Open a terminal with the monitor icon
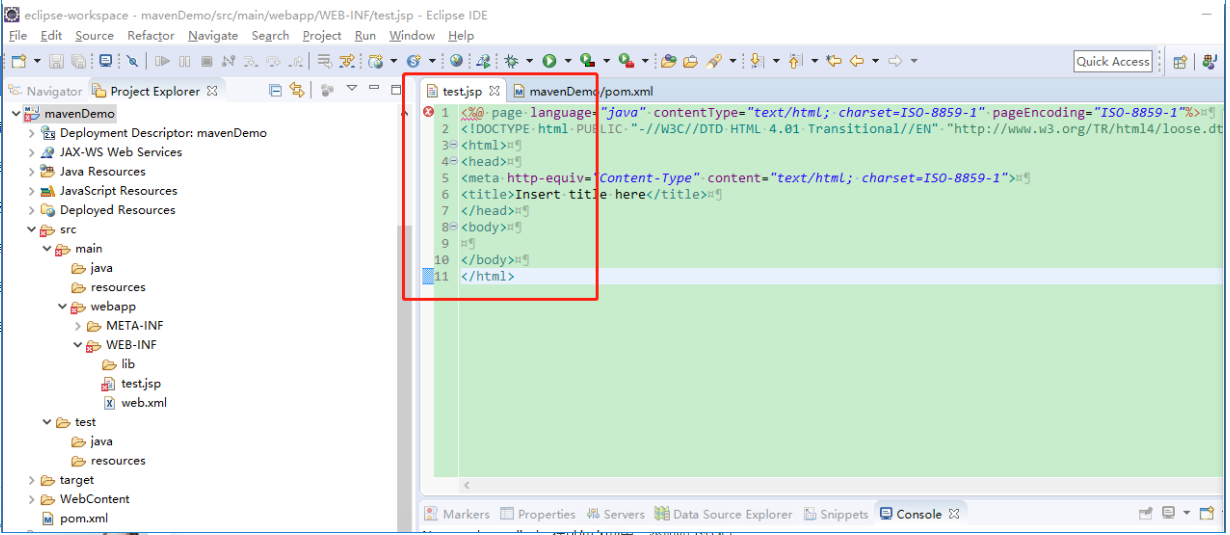 pos(106,61)
